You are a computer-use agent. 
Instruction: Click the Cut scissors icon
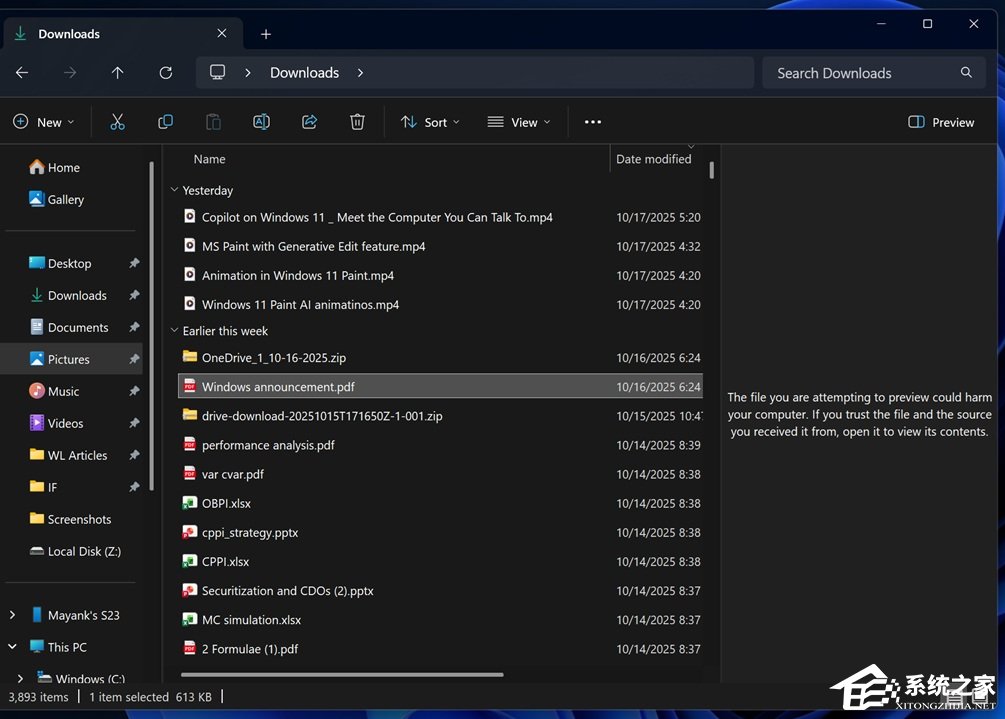tap(117, 122)
